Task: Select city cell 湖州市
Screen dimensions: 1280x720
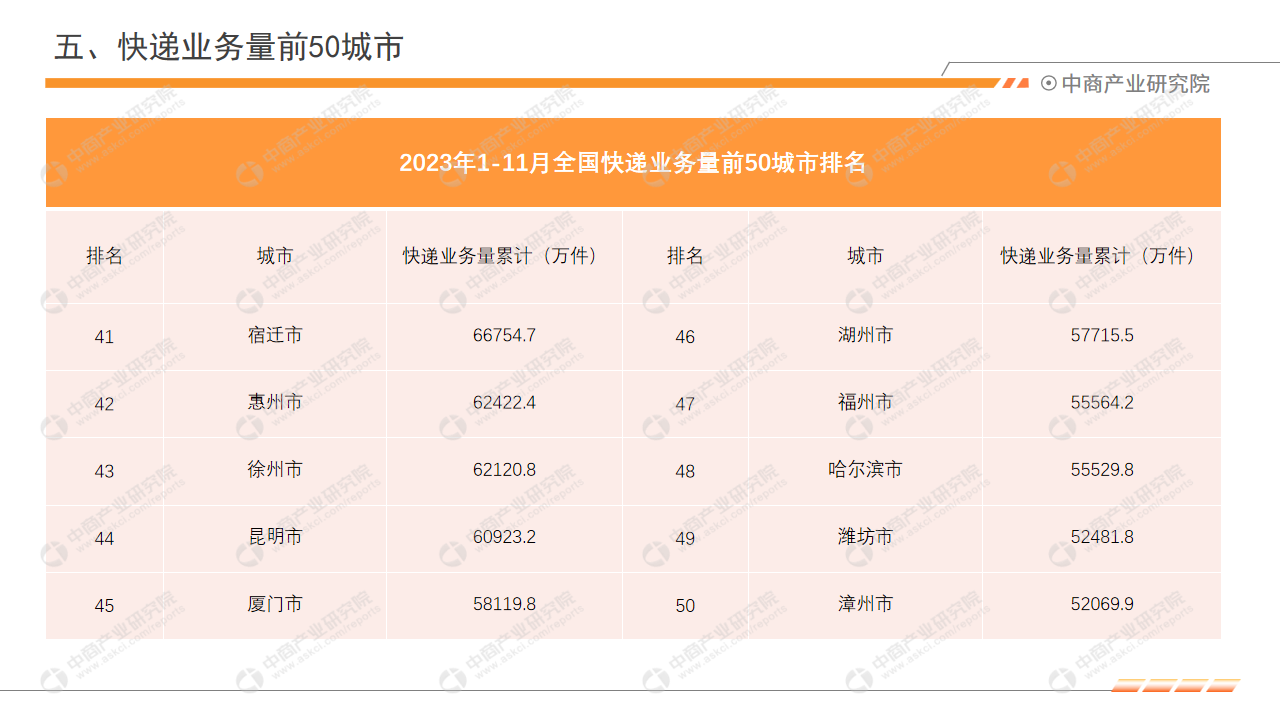Action: point(866,335)
